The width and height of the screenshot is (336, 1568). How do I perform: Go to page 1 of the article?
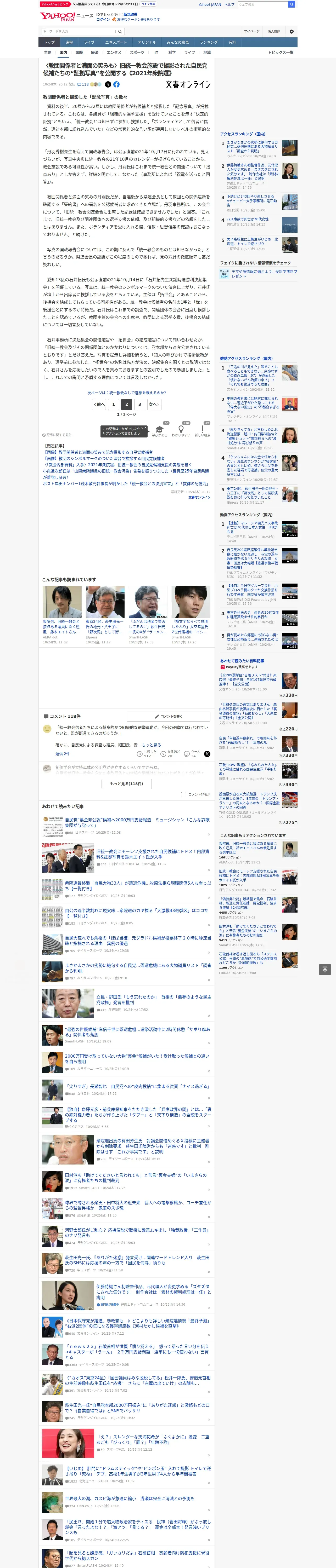[113, 404]
